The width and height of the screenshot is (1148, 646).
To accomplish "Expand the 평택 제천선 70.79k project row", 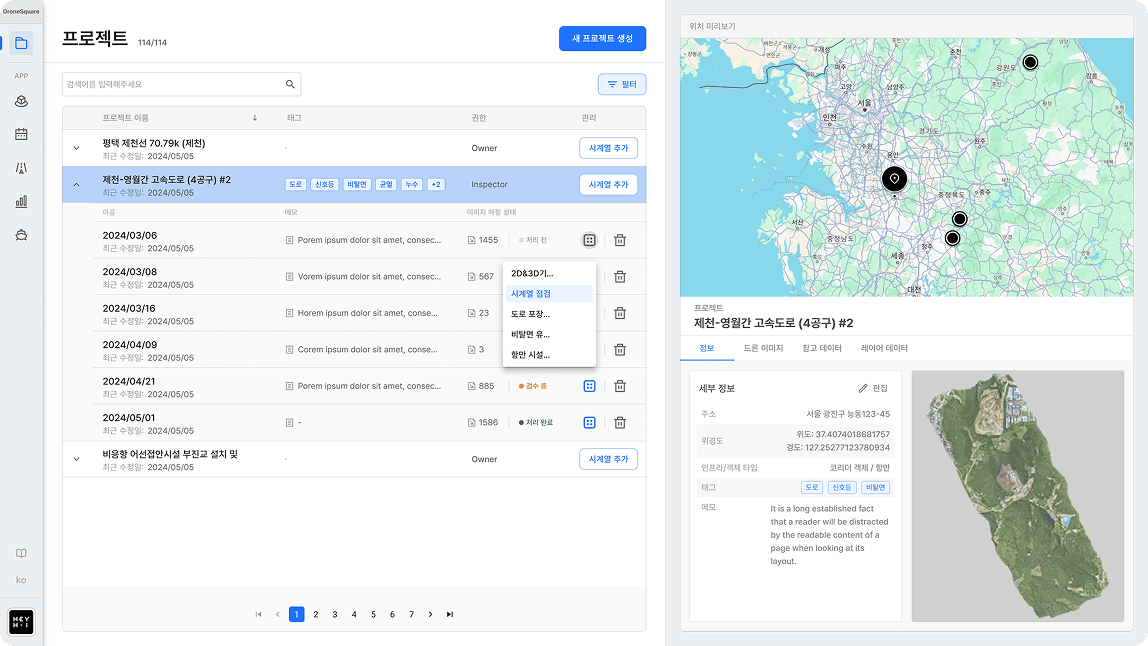I will pos(76,149).
